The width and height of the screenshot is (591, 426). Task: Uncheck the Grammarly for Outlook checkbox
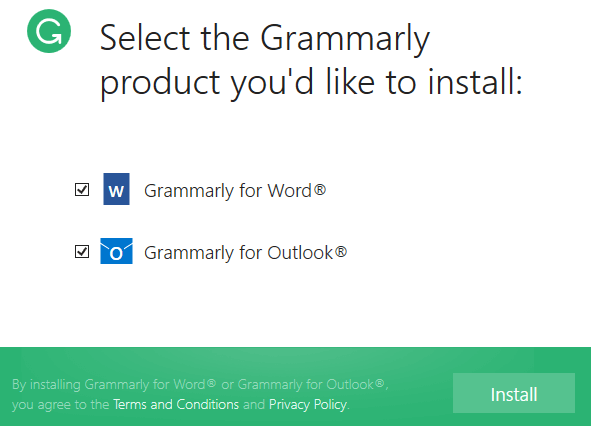82,251
